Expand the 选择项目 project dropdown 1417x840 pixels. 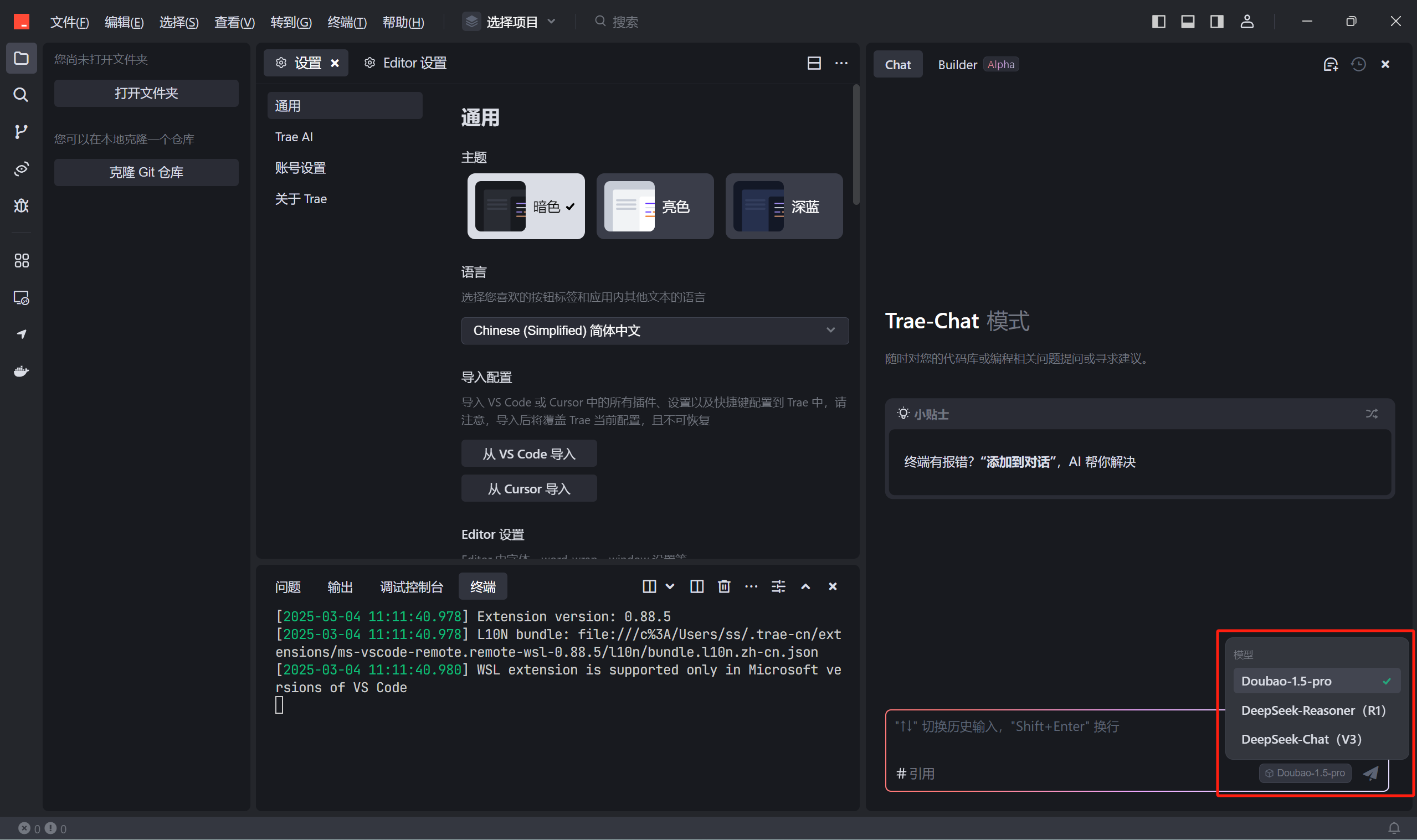tap(510, 22)
